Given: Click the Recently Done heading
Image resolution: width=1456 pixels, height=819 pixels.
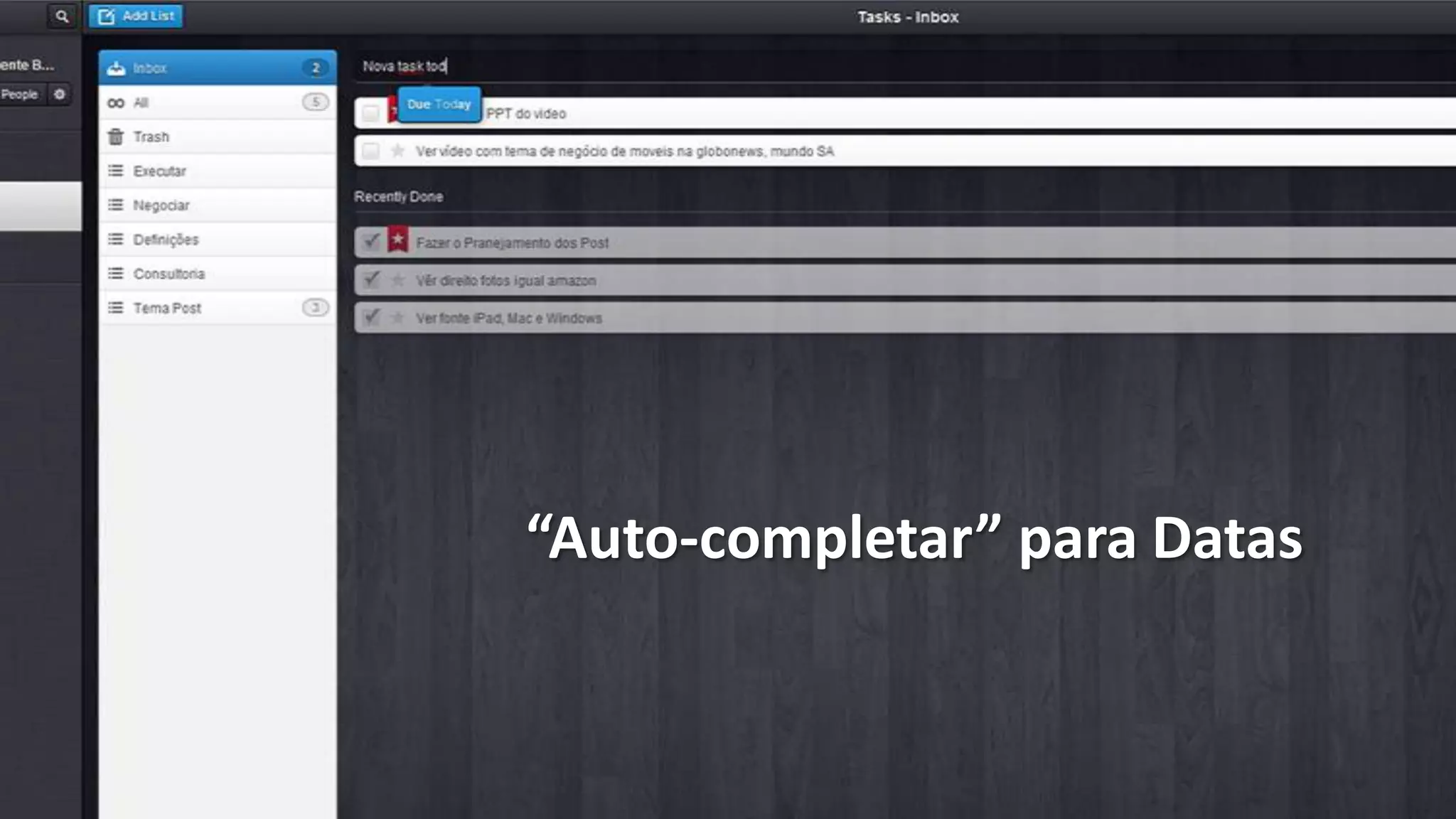Looking at the screenshot, I should (x=398, y=196).
